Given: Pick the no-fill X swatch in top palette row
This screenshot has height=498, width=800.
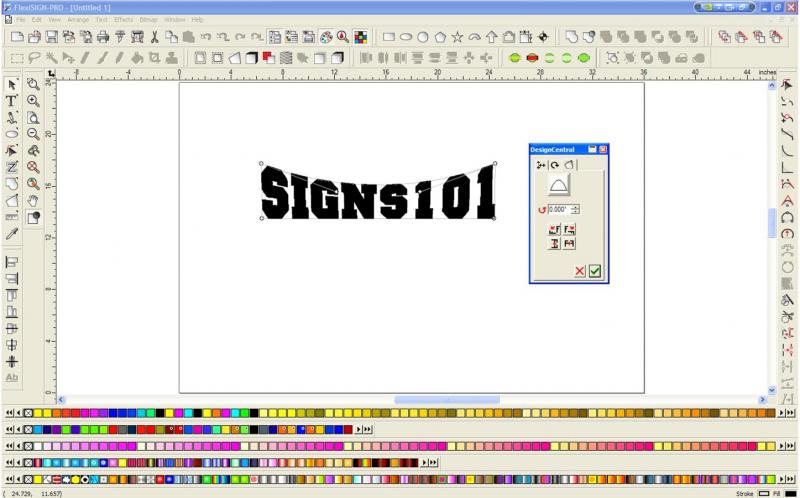Looking at the screenshot, I should pos(29,413).
